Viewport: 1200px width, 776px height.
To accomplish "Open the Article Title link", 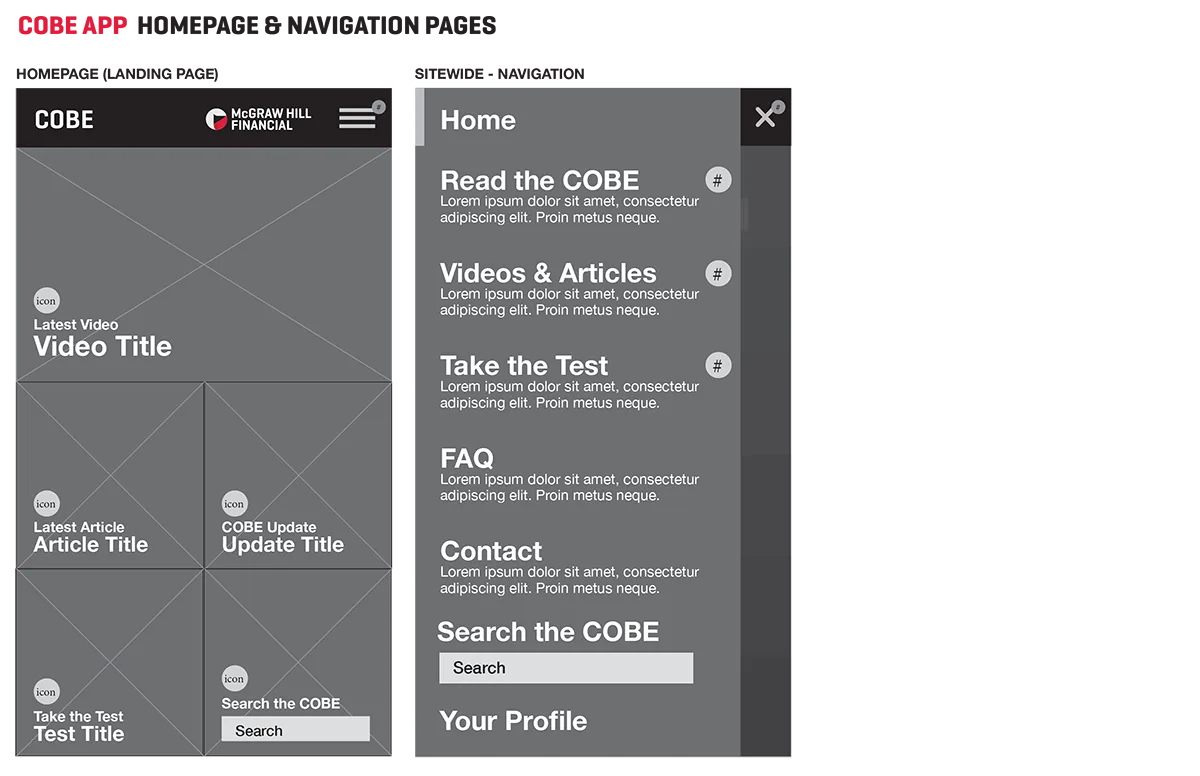I will (91, 545).
